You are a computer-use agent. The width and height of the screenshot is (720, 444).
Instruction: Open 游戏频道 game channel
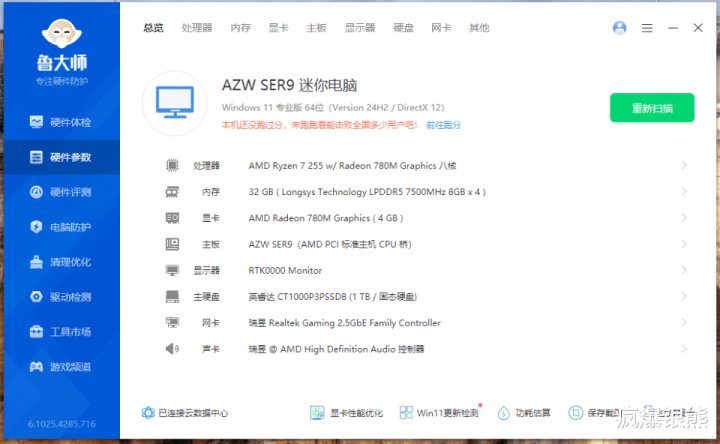(x=60, y=366)
